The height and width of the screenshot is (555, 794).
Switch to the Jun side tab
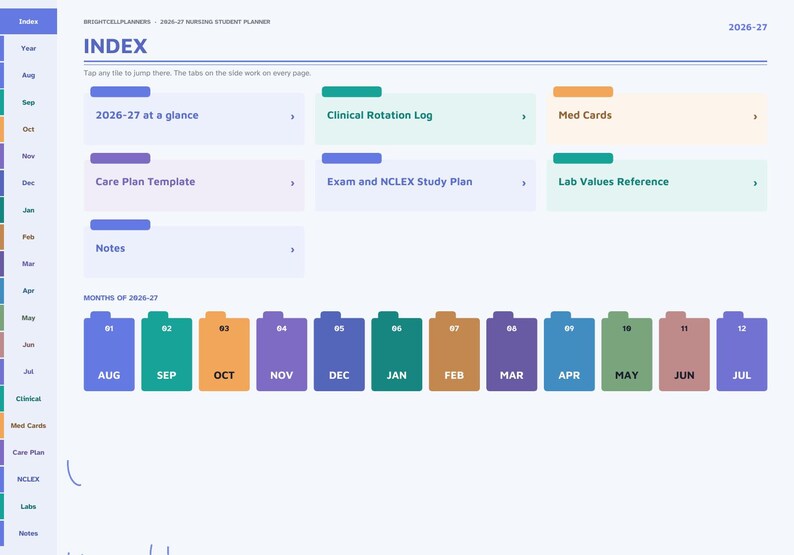pos(28,345)
